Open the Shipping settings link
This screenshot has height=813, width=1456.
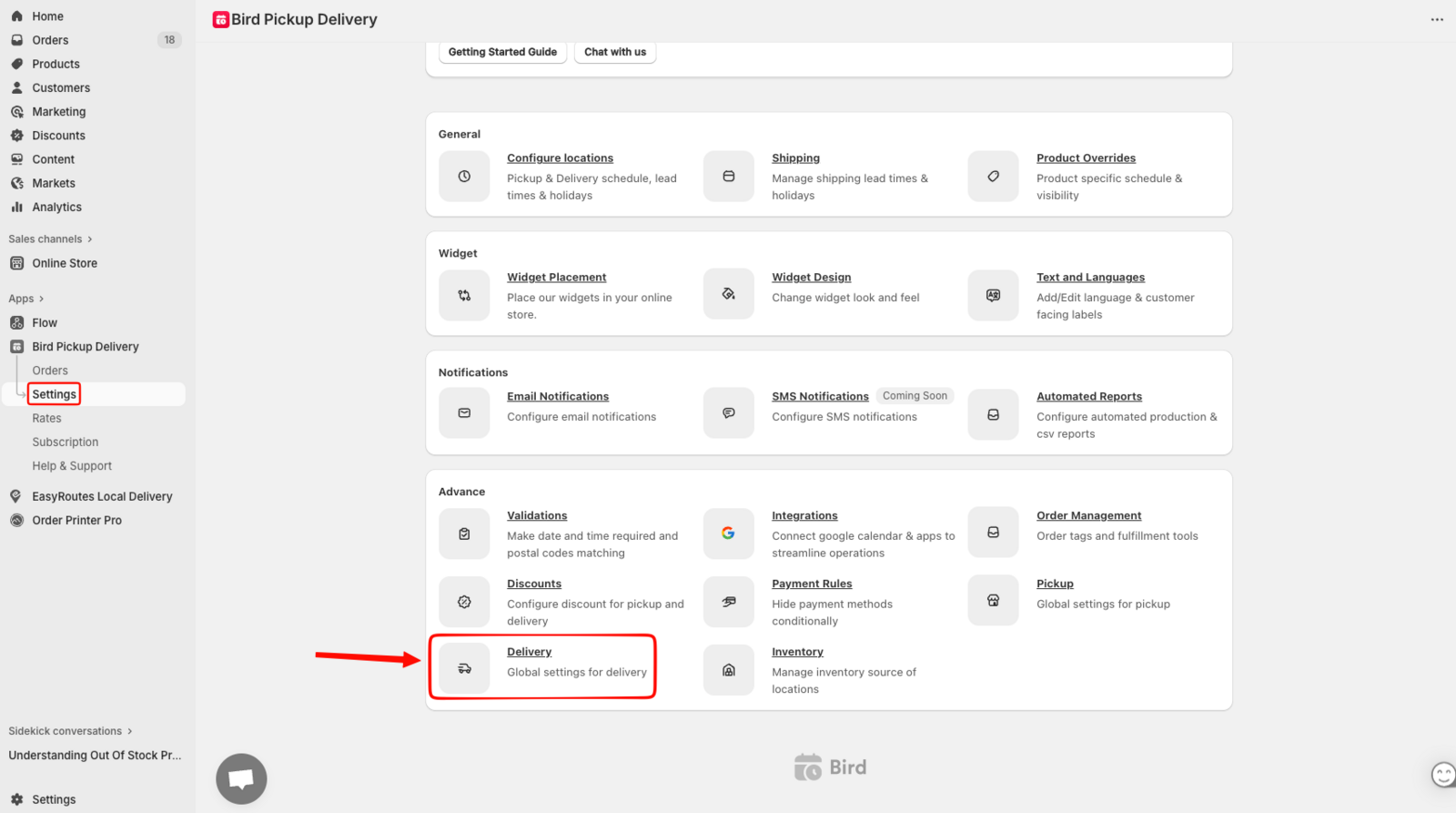coord(795,158)
